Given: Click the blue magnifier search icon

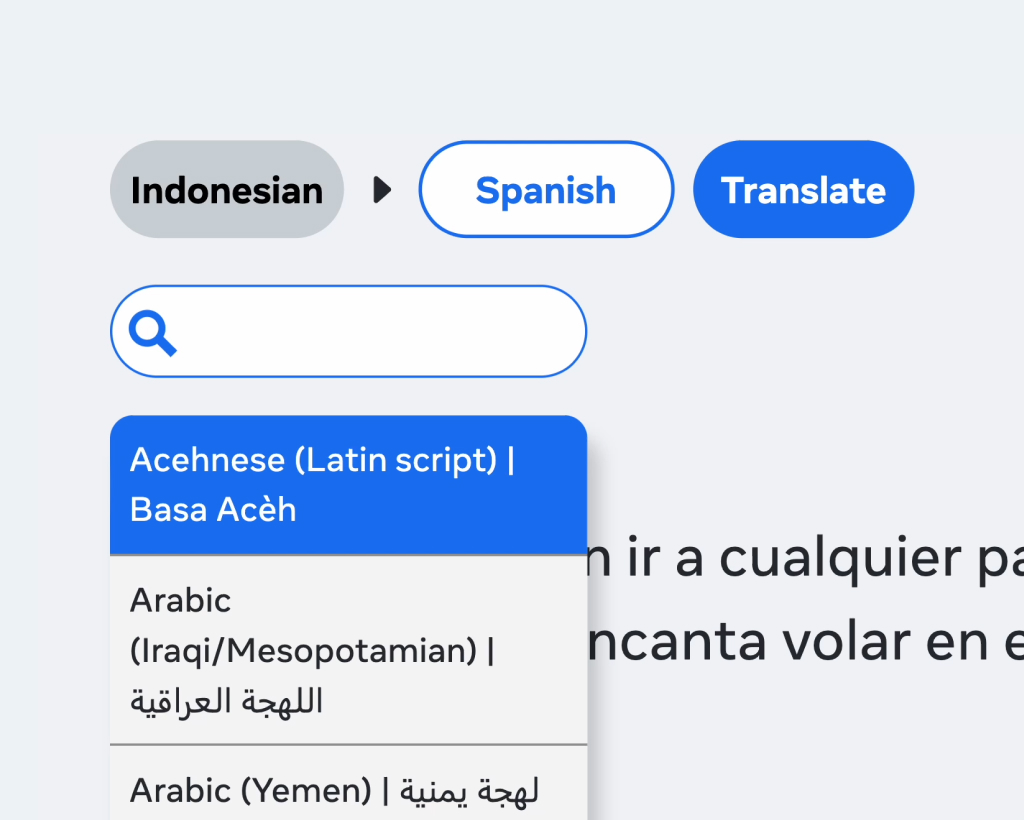Looking at the screenshot, I should coord(153,333).
